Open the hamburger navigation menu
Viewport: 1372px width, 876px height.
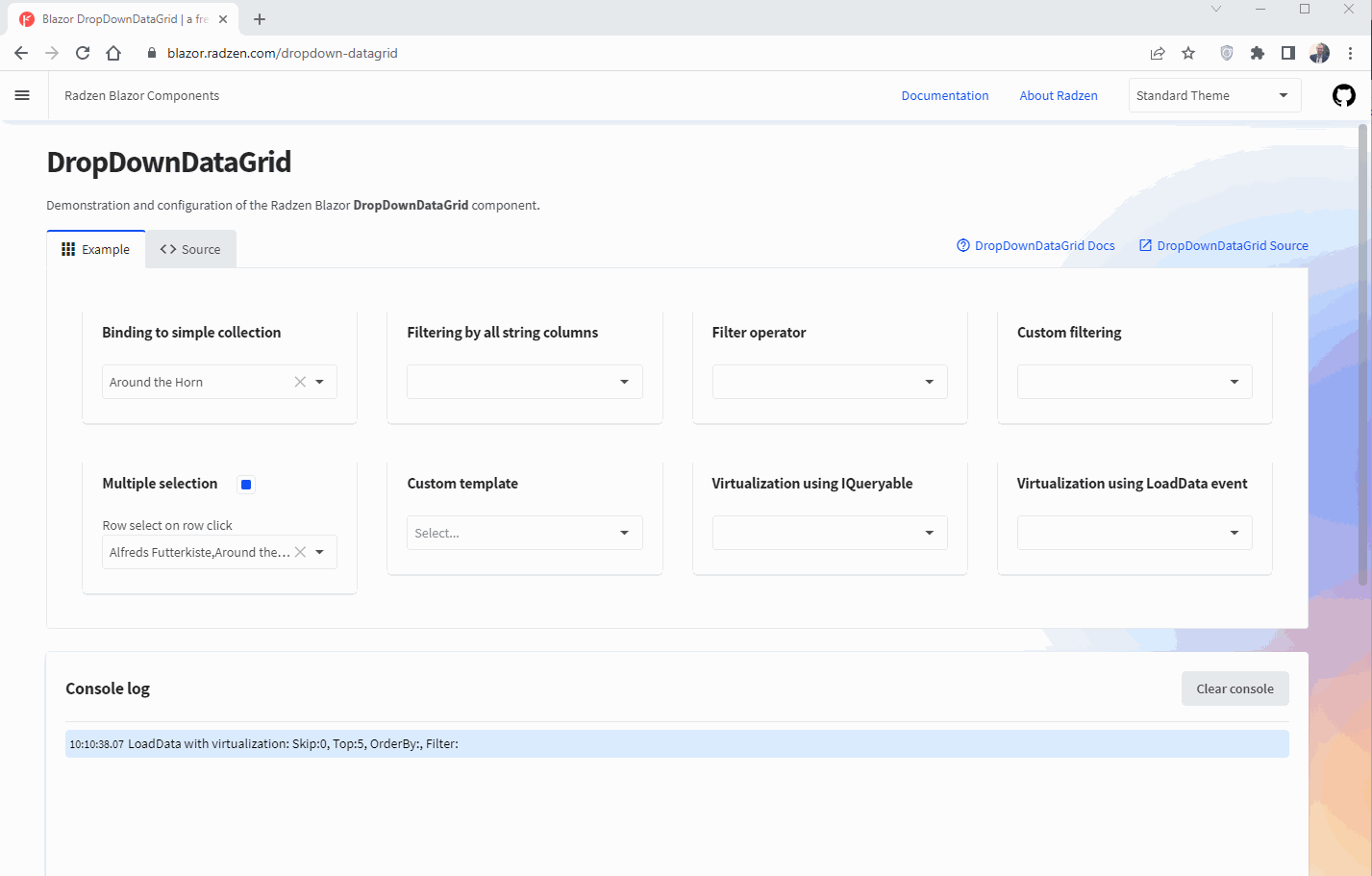point(22,95)
